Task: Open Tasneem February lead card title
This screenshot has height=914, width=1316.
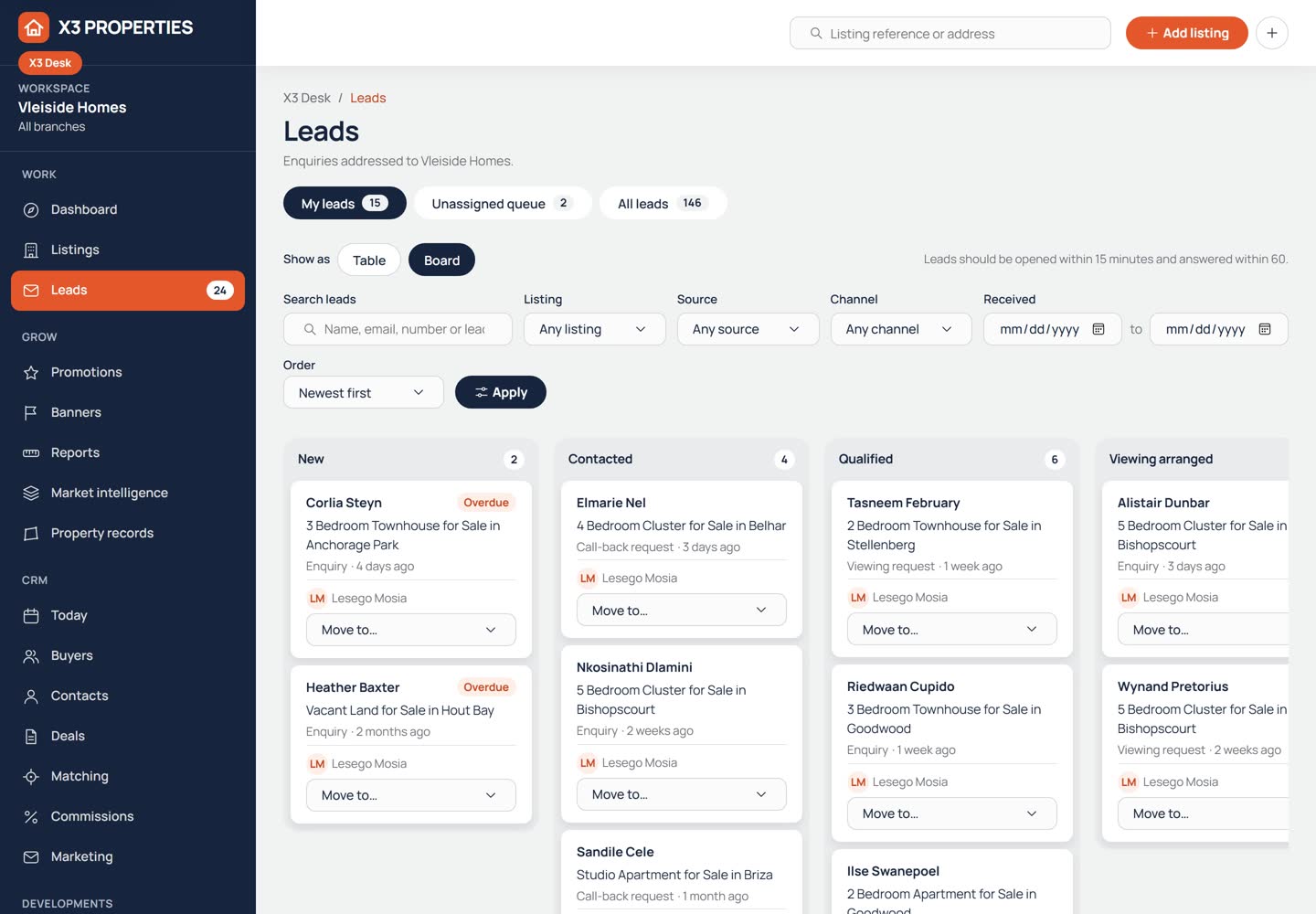Action: point(904,503)
